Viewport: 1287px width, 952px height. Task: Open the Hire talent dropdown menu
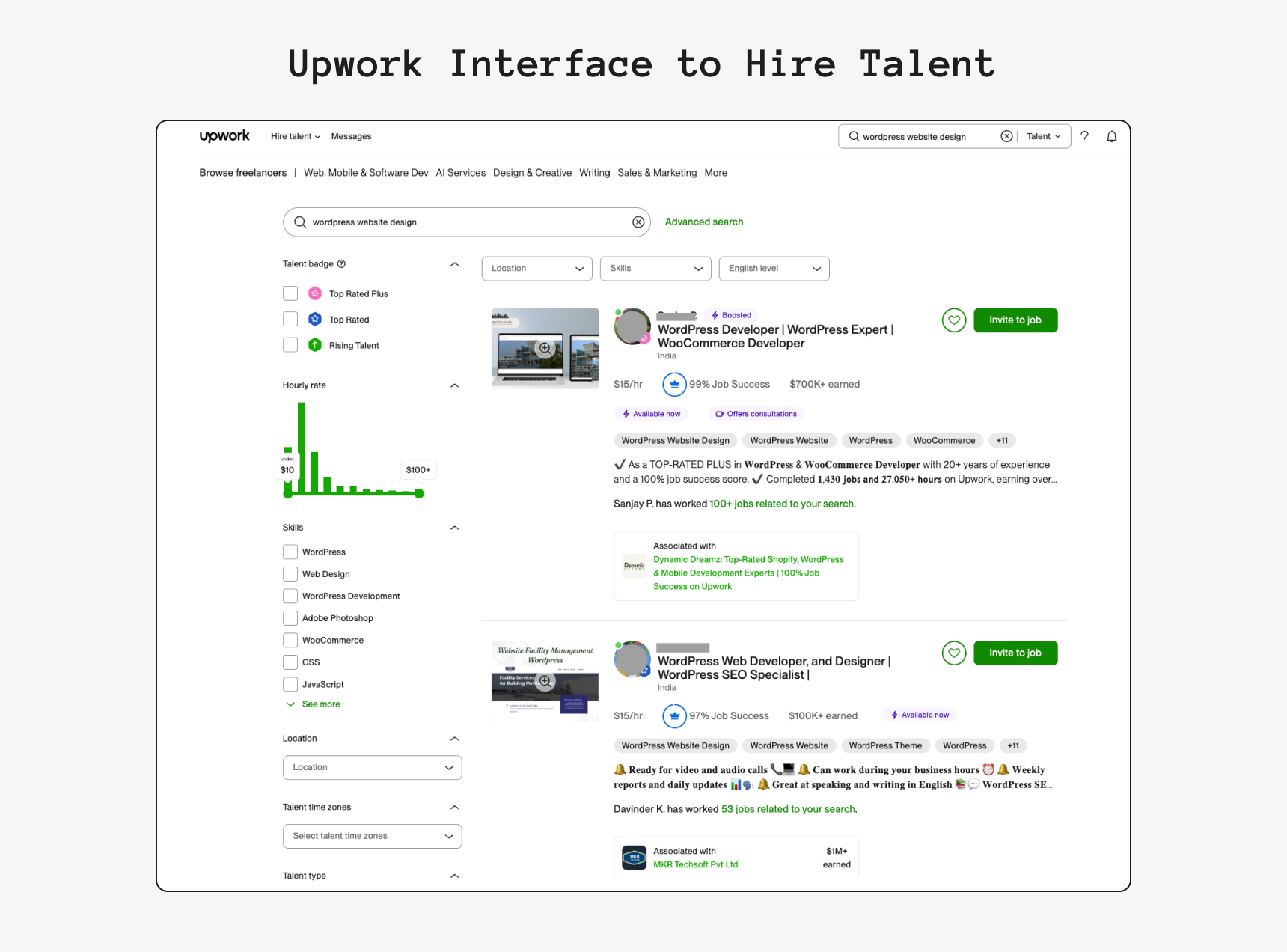(296, 136)
